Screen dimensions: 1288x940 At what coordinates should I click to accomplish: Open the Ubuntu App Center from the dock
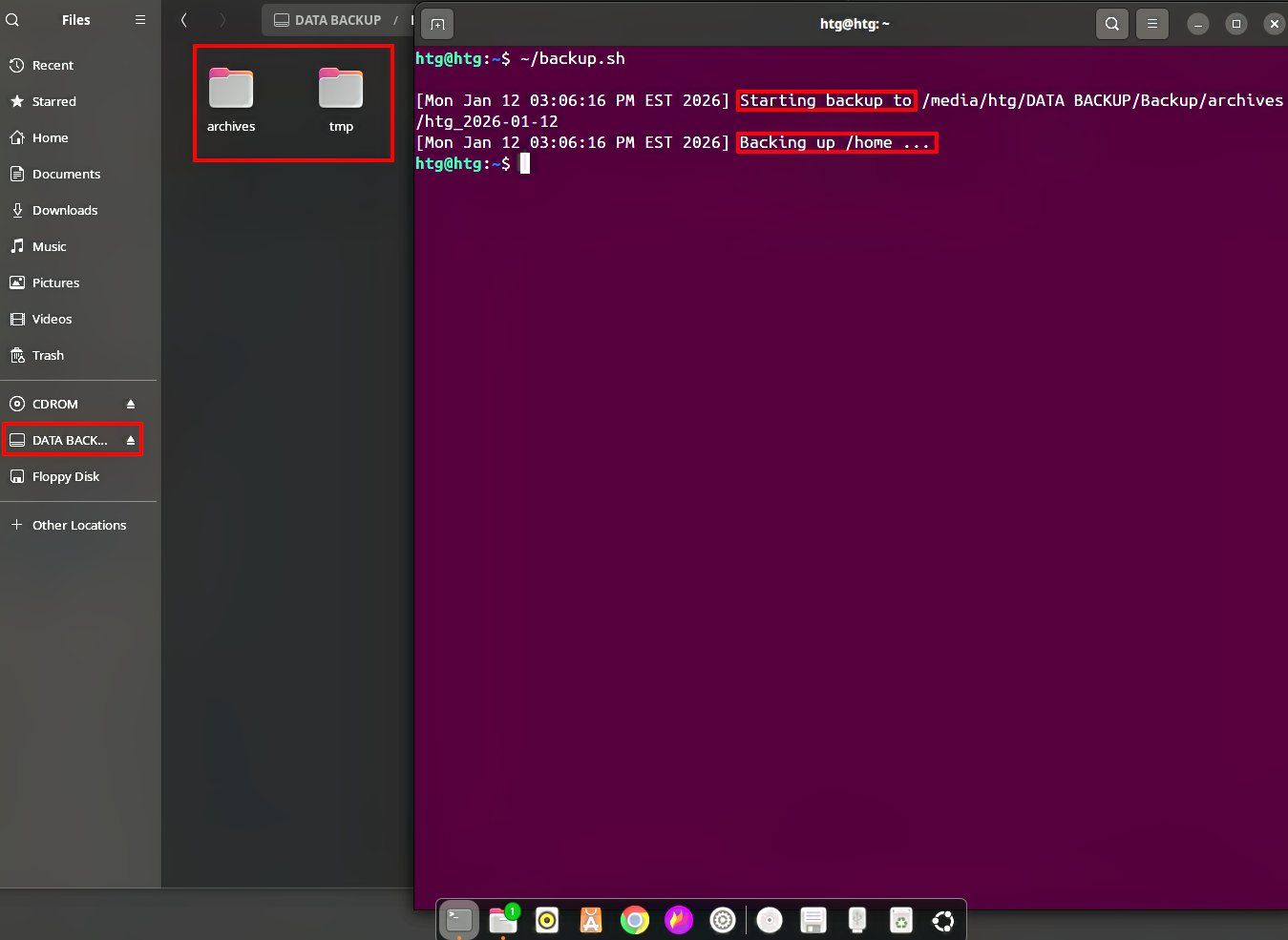click(590, 919)
